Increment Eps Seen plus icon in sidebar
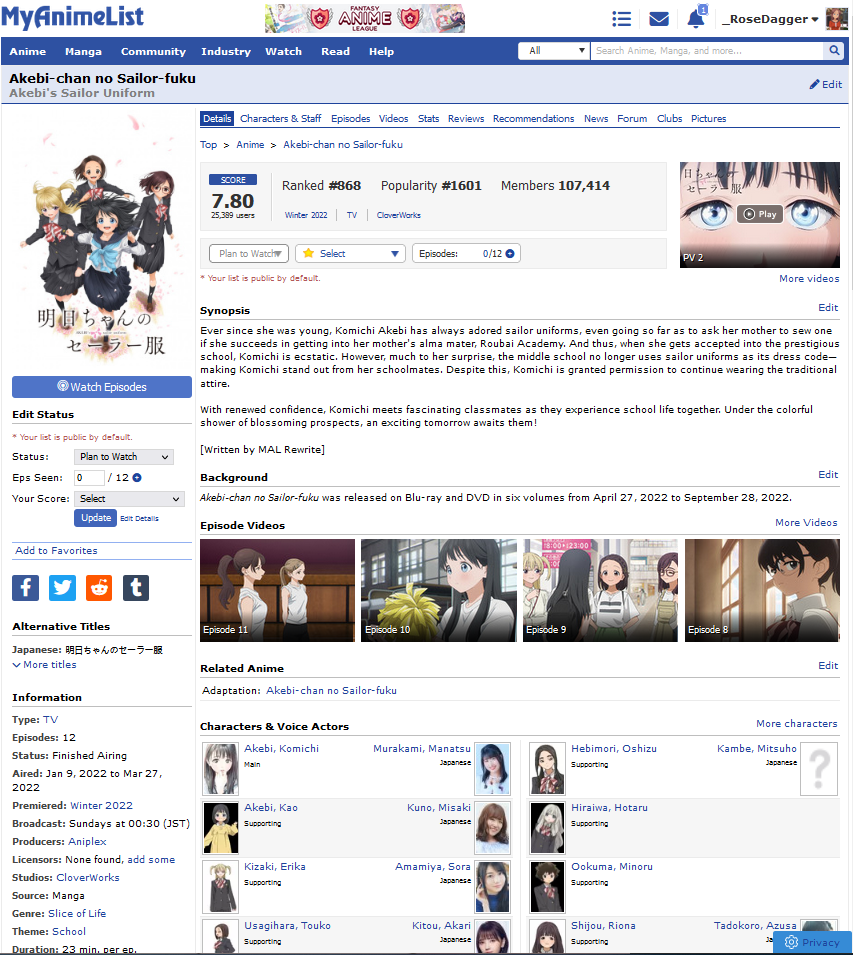The image size is (853, 955). tap(137, 478)
